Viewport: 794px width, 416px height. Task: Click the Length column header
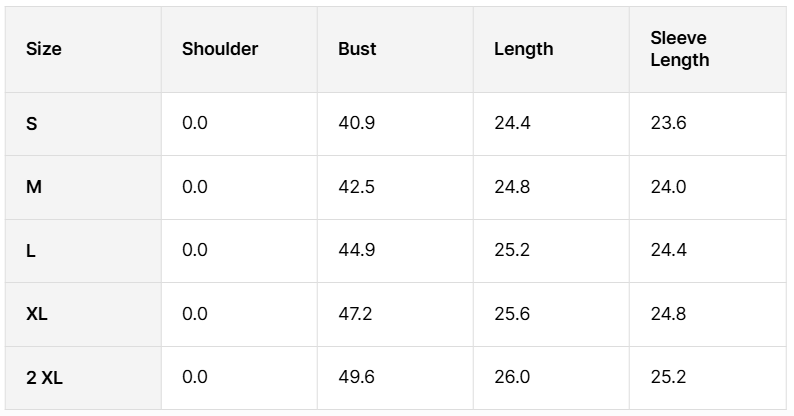[x=523, y=49]
